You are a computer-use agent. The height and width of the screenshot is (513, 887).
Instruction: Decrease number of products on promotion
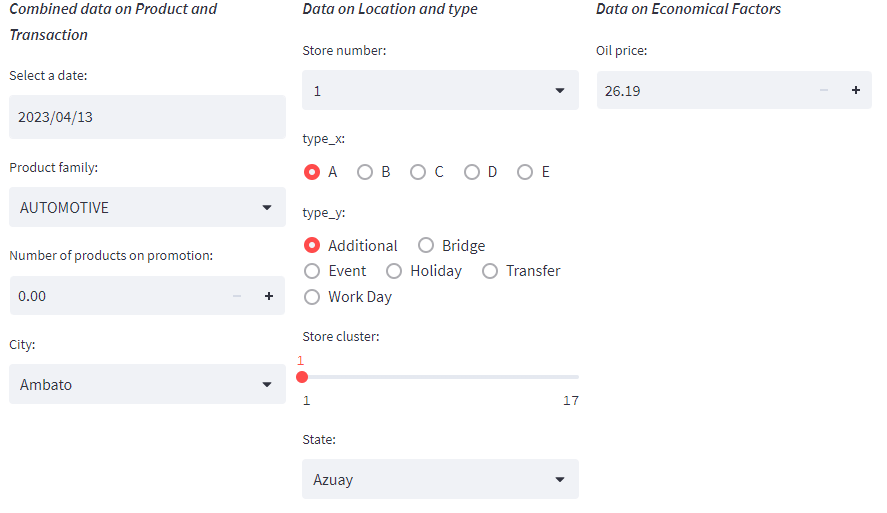(237, 296)
